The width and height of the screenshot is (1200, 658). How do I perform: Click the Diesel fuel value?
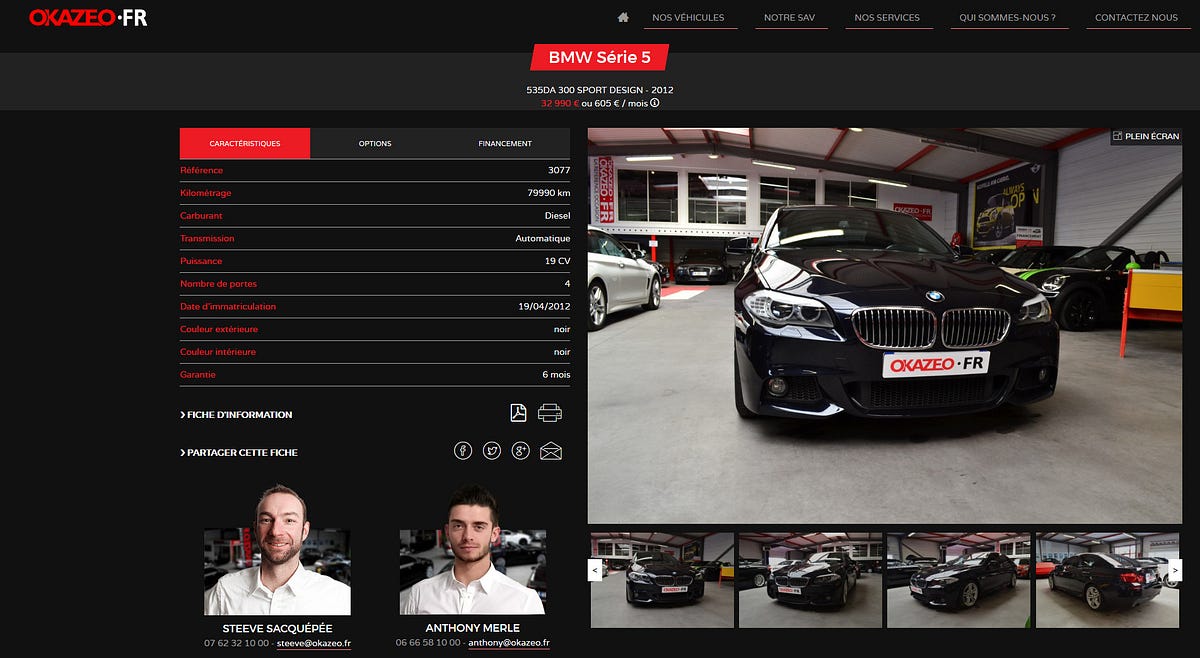pyautogui.click(x=557, y=216)
